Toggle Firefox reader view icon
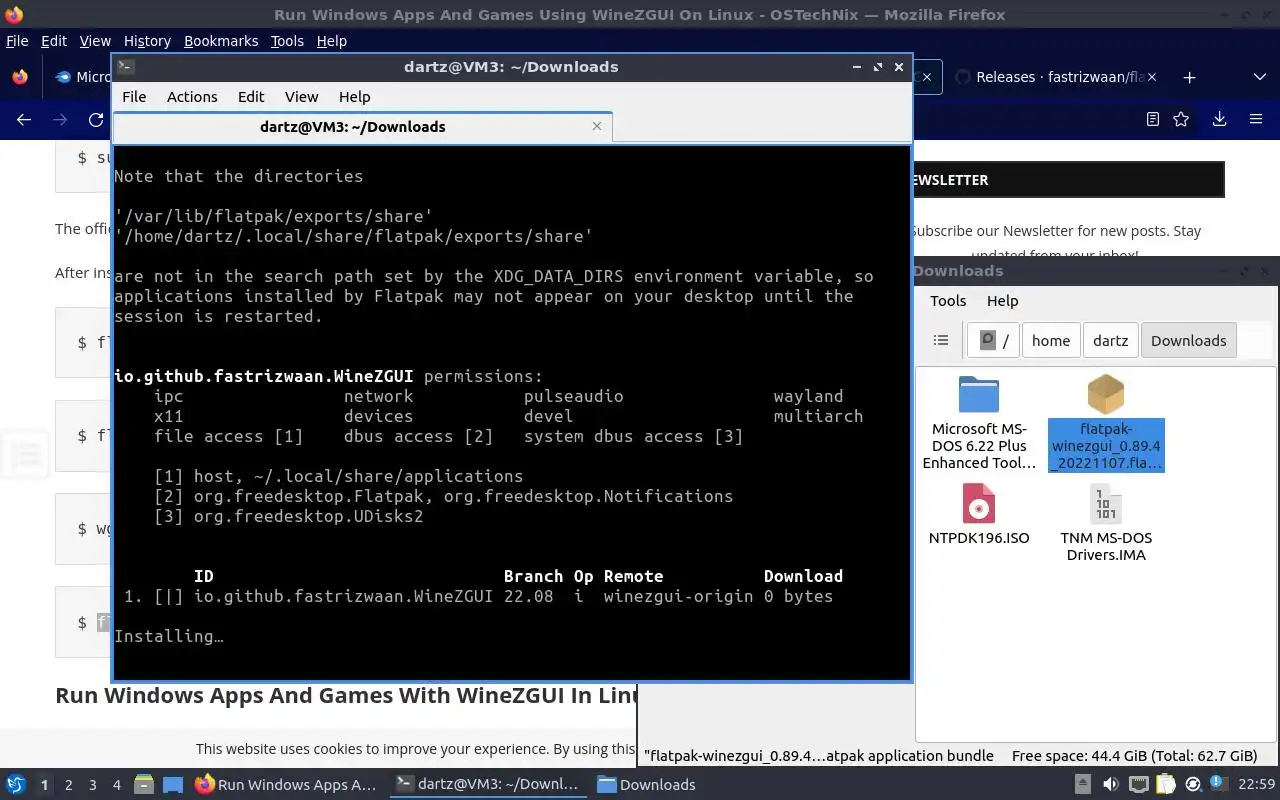The image size is (1280, 800). 1152,119
